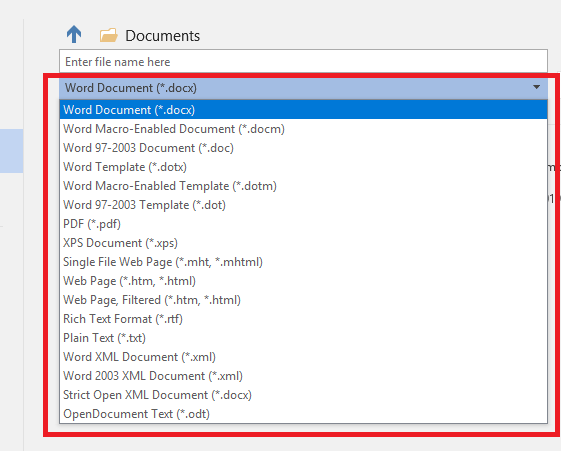Choose Word Macro-Enabled Document (*.docm)
The width and height of the screenshot is (561, 451).
(303, 129)
